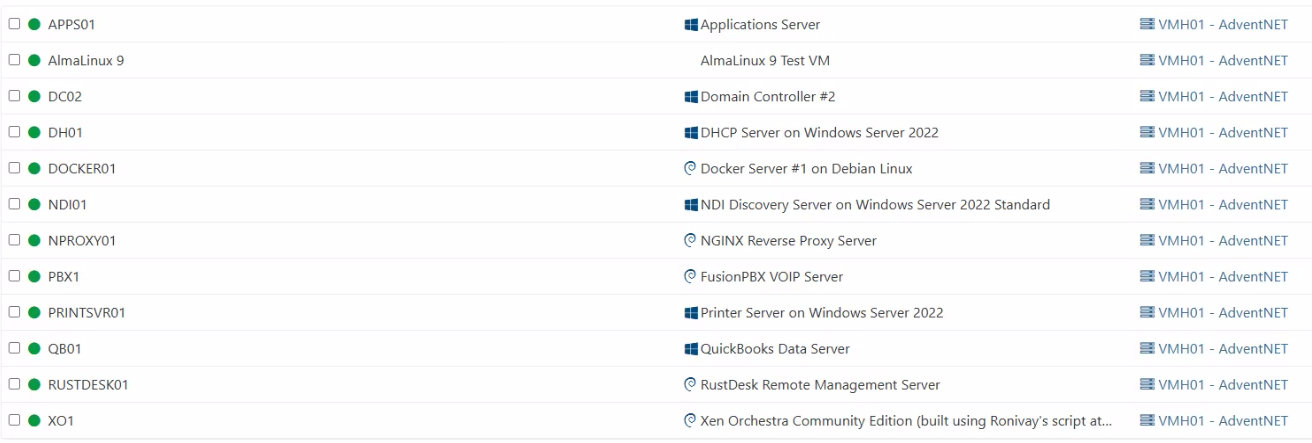
Task: Click the Debian icon for RustDesk Remote Management
Action: coord(690,384)
